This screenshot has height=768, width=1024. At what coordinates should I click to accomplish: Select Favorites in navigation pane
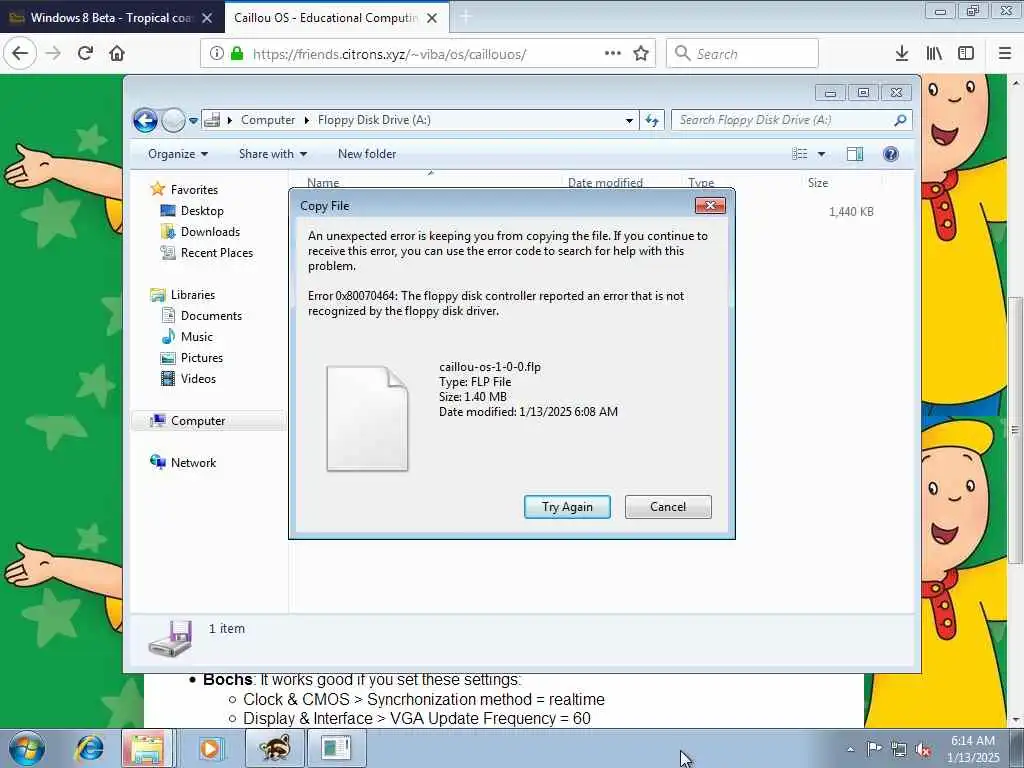[194, 189]
